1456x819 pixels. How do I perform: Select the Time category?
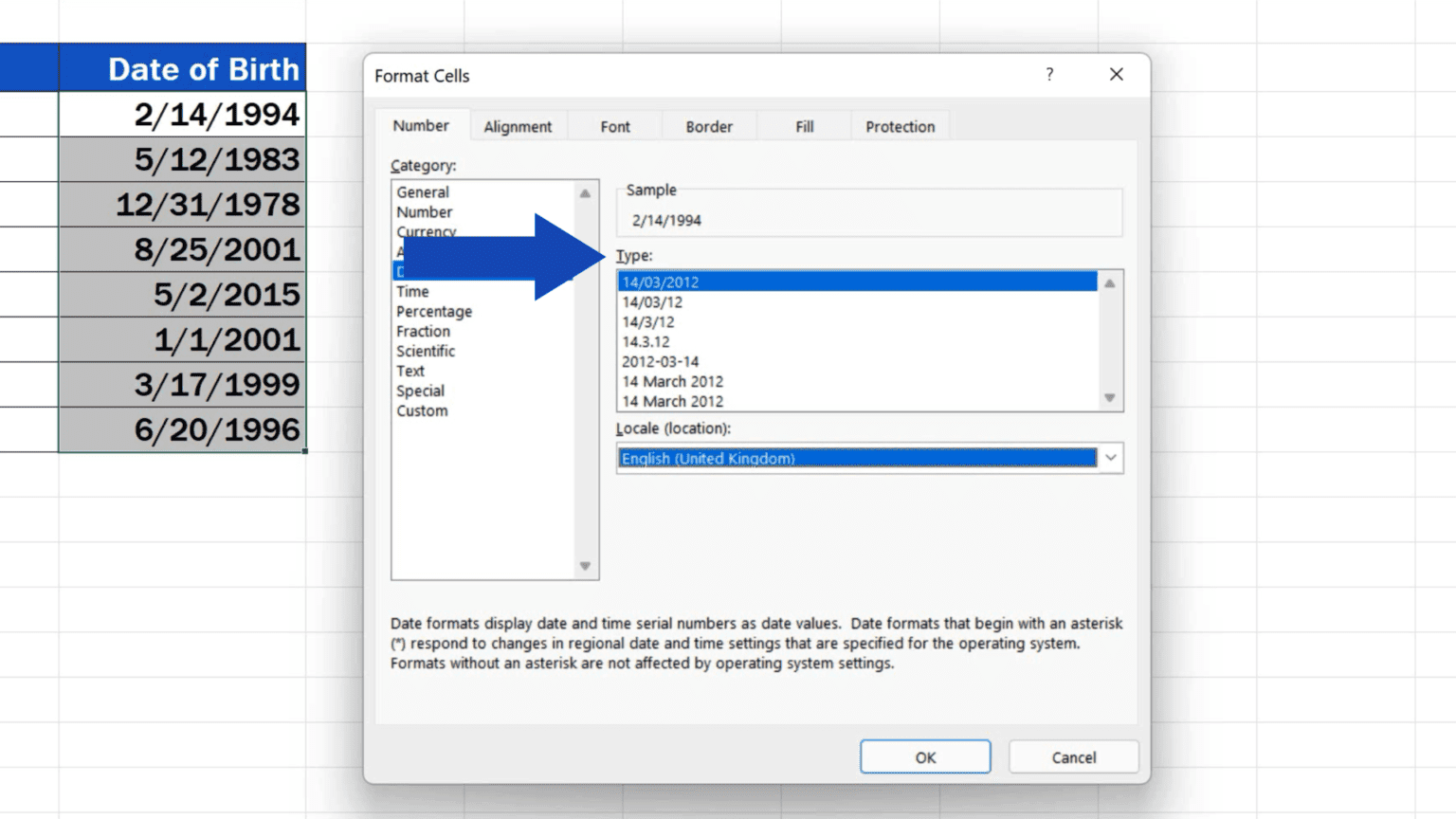click(x=412, y=291)
